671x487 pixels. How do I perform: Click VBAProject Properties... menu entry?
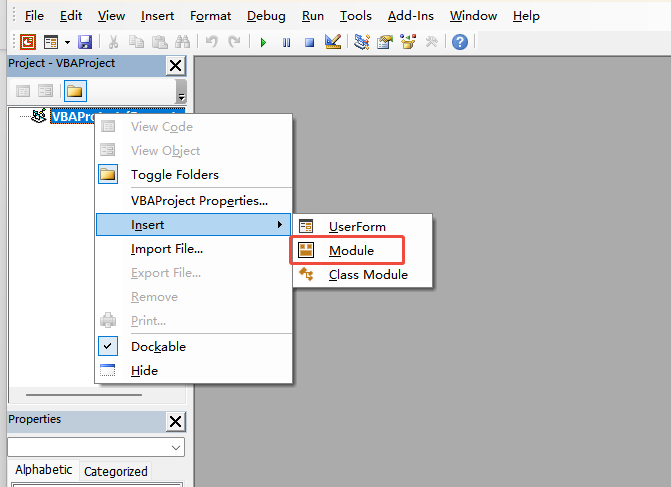coord(199,200)
